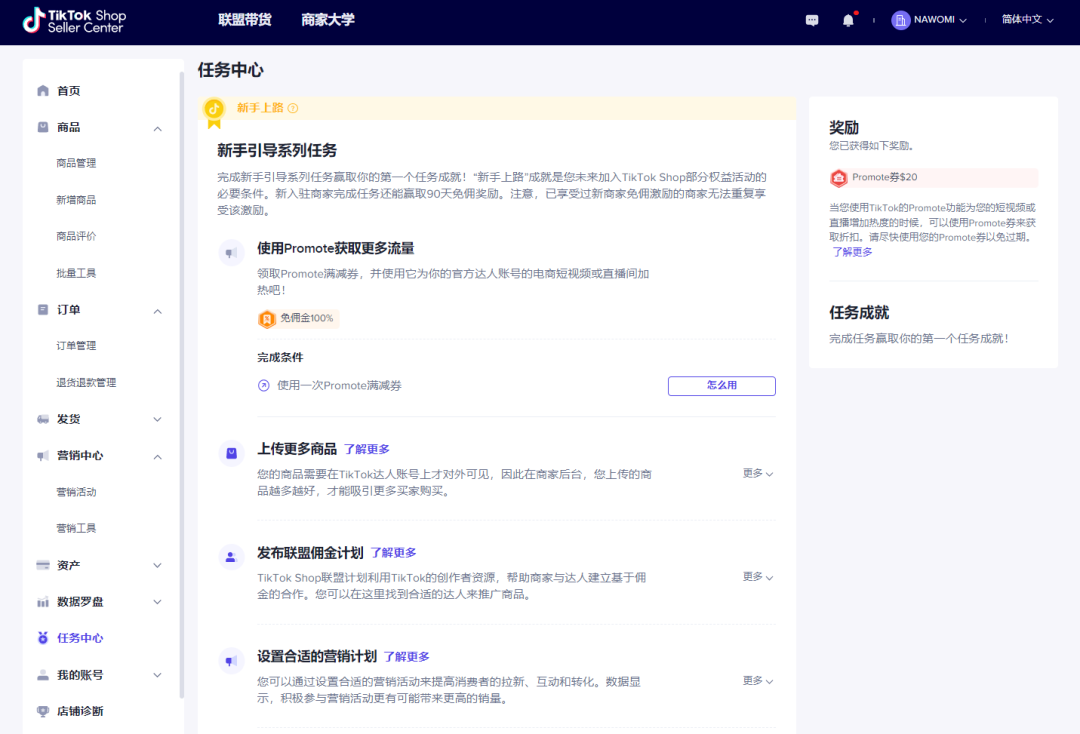The height and width of the screenshot is (734, 1080).
Task: Click the 订单 sidebar icon
Action: (43, 310)
